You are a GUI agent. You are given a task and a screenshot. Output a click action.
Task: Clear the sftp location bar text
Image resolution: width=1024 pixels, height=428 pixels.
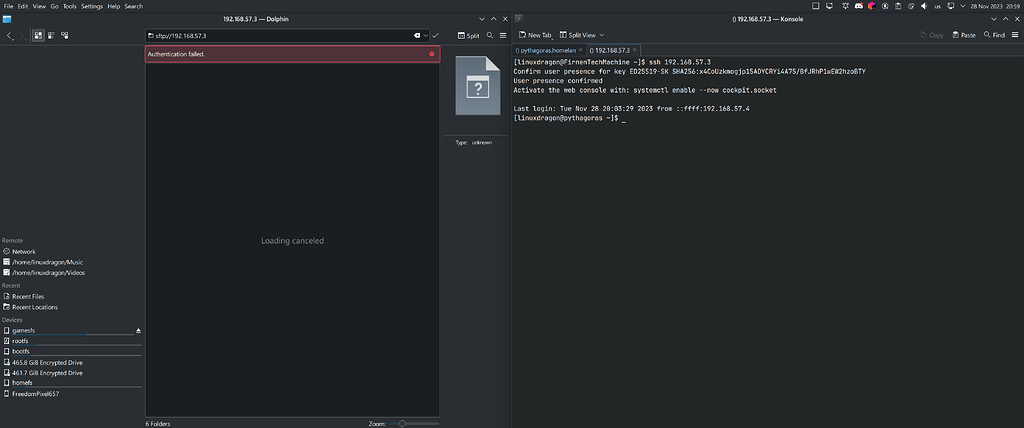pos(417,35)
